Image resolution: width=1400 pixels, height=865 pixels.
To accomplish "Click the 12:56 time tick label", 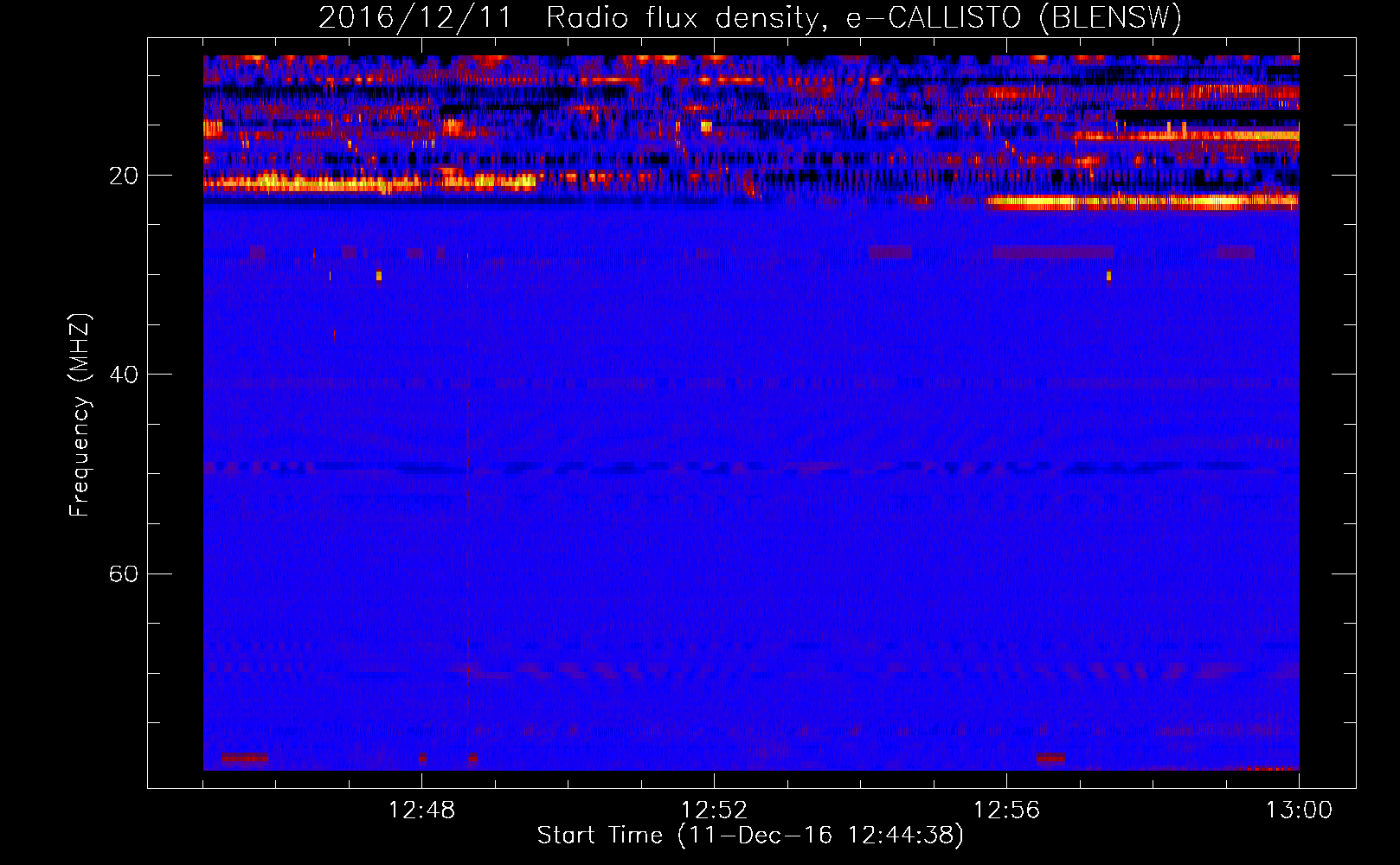I will tap(1006, 811).
